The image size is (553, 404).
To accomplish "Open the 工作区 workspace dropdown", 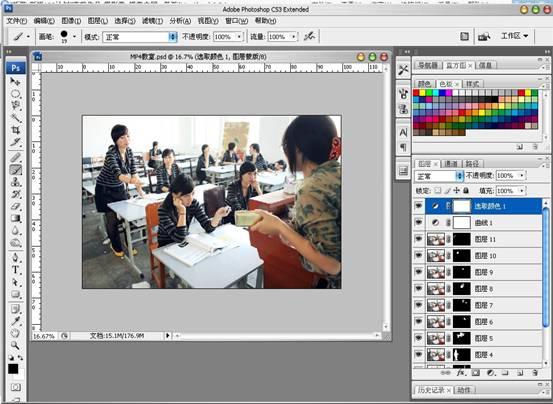I will click(x=515, y=36).
